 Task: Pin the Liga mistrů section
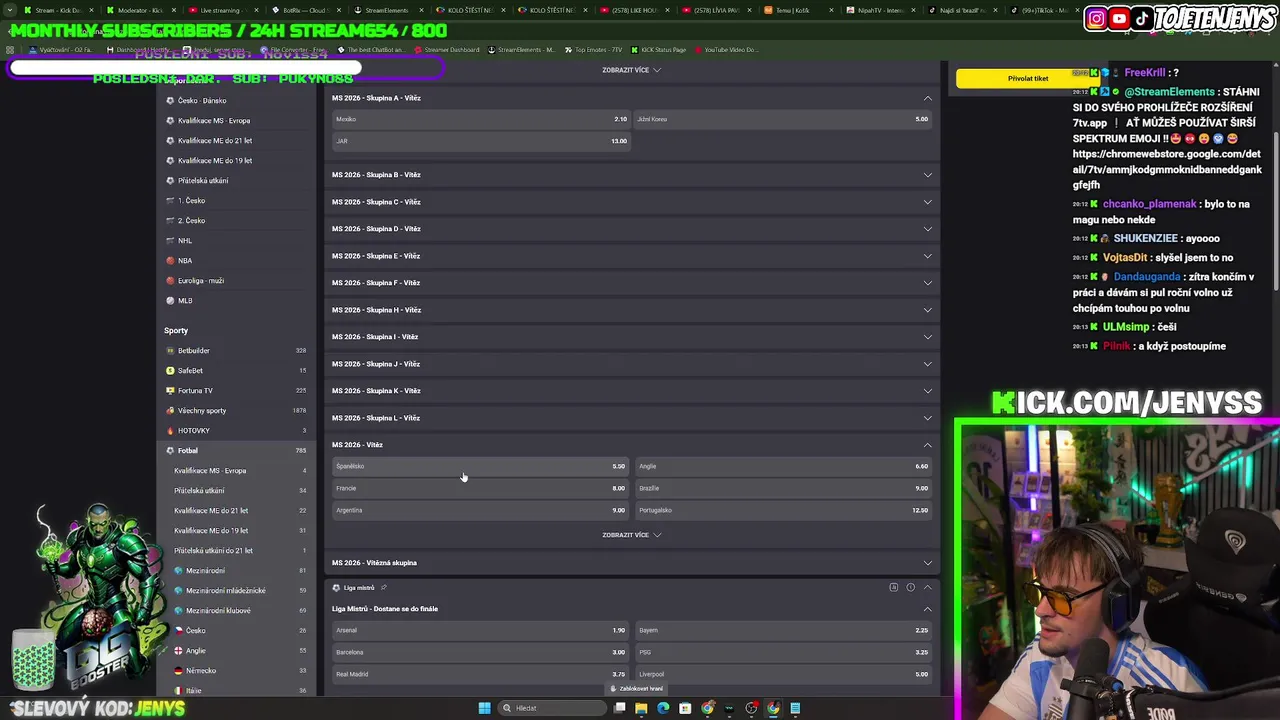click(384, 588)
